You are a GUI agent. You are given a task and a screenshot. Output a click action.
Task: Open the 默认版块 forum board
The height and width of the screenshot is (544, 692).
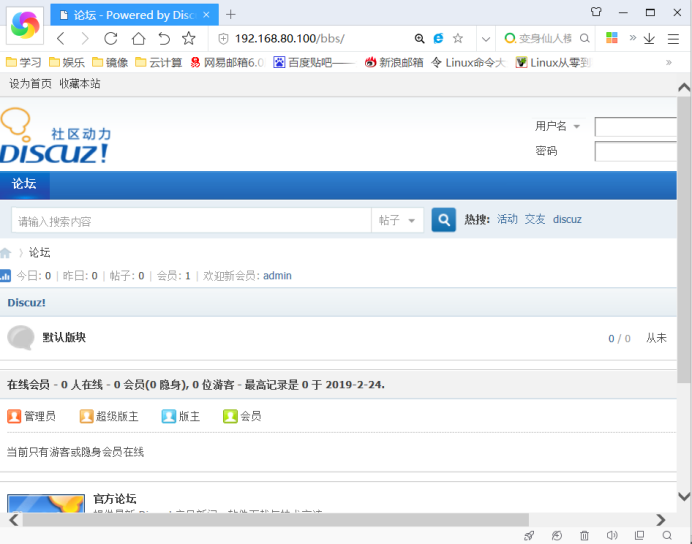(64, 338)
